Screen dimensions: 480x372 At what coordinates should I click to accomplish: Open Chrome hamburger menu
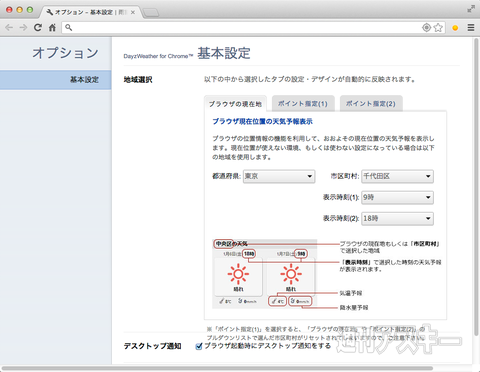(x=471, y=27)
